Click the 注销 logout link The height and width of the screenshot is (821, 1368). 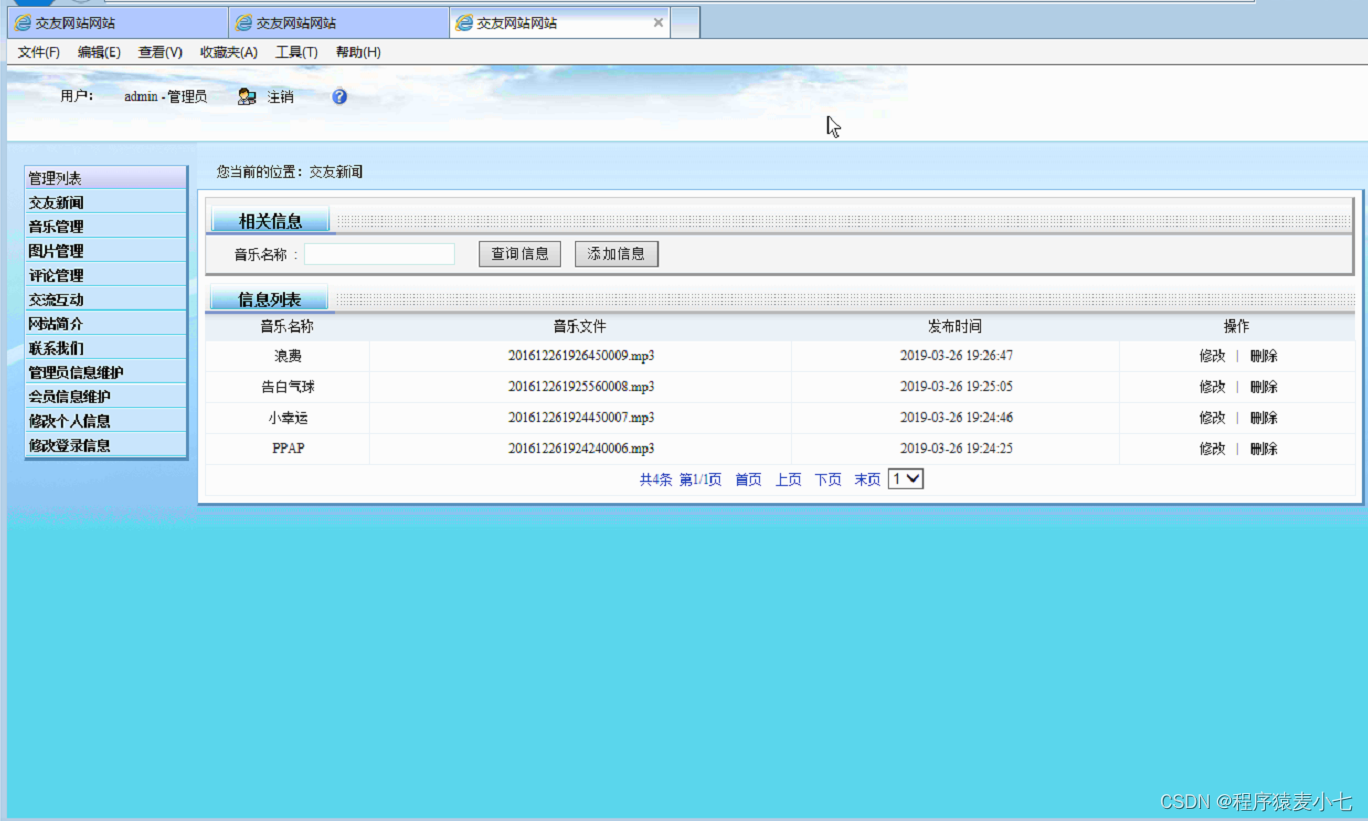280,97
